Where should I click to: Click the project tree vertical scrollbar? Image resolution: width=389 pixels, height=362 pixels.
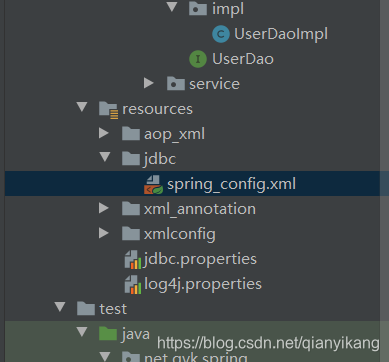384,181
